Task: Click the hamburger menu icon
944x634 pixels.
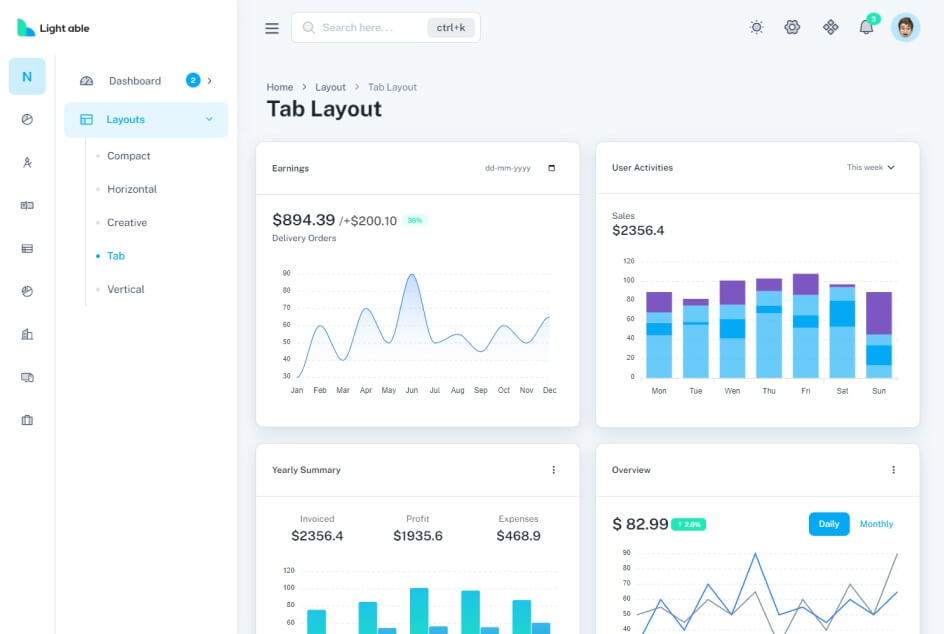Action: pos(272,28)
